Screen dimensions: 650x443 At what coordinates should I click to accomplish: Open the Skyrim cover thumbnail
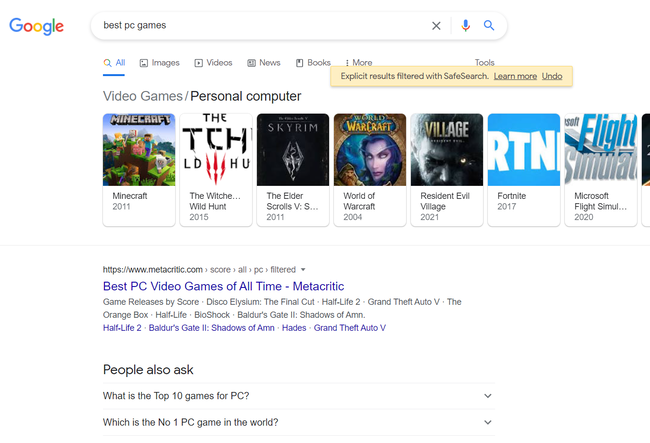pos(293,150)
